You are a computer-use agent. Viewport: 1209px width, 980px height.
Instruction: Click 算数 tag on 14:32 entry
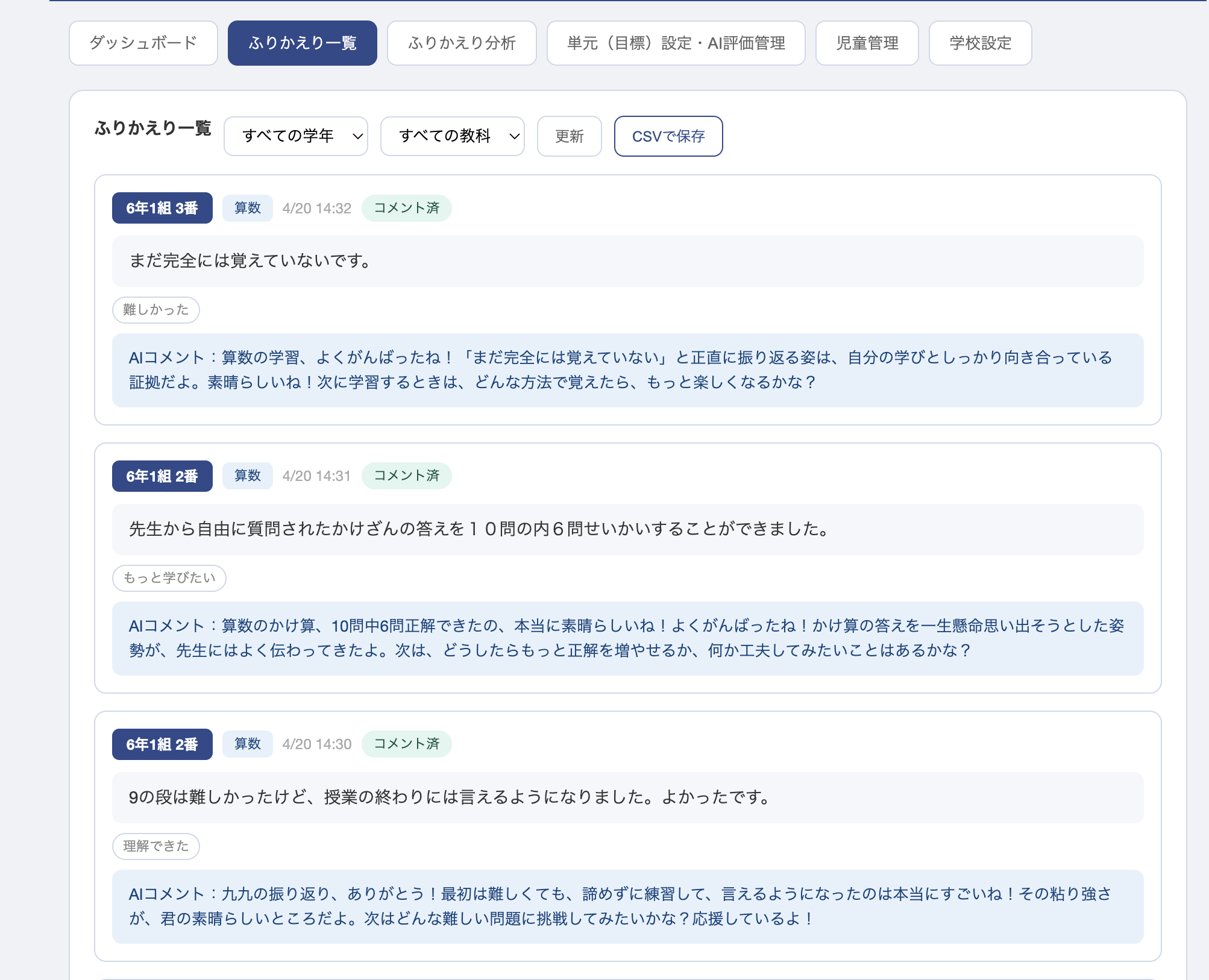coord(247,208)
